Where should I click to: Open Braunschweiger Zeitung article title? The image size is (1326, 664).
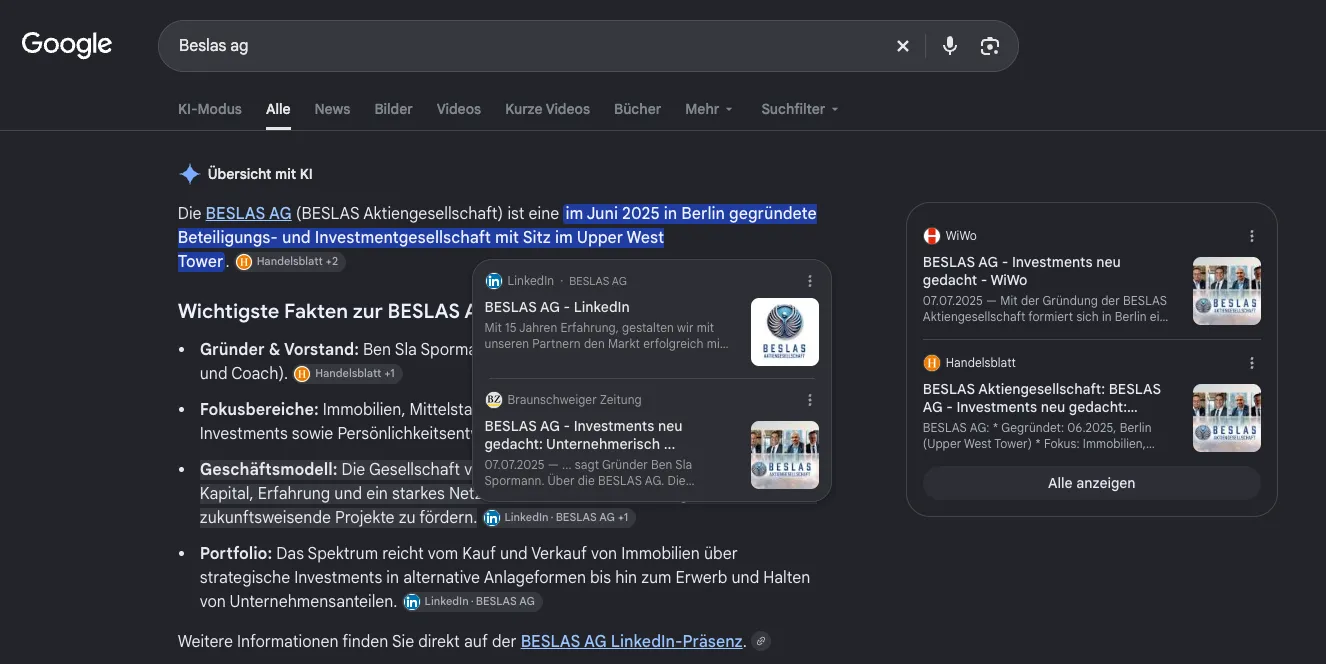point(583,435)
